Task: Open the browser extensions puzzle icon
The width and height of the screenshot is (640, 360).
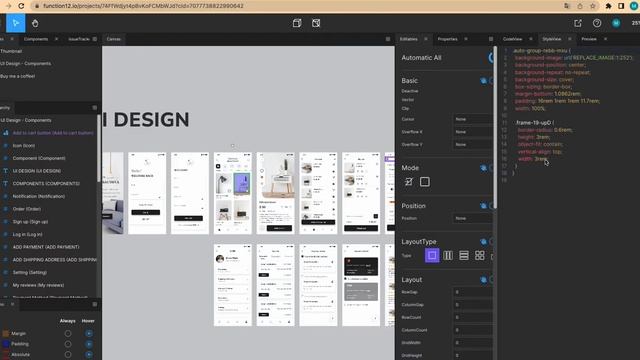Action: click(x=608, y=6)
